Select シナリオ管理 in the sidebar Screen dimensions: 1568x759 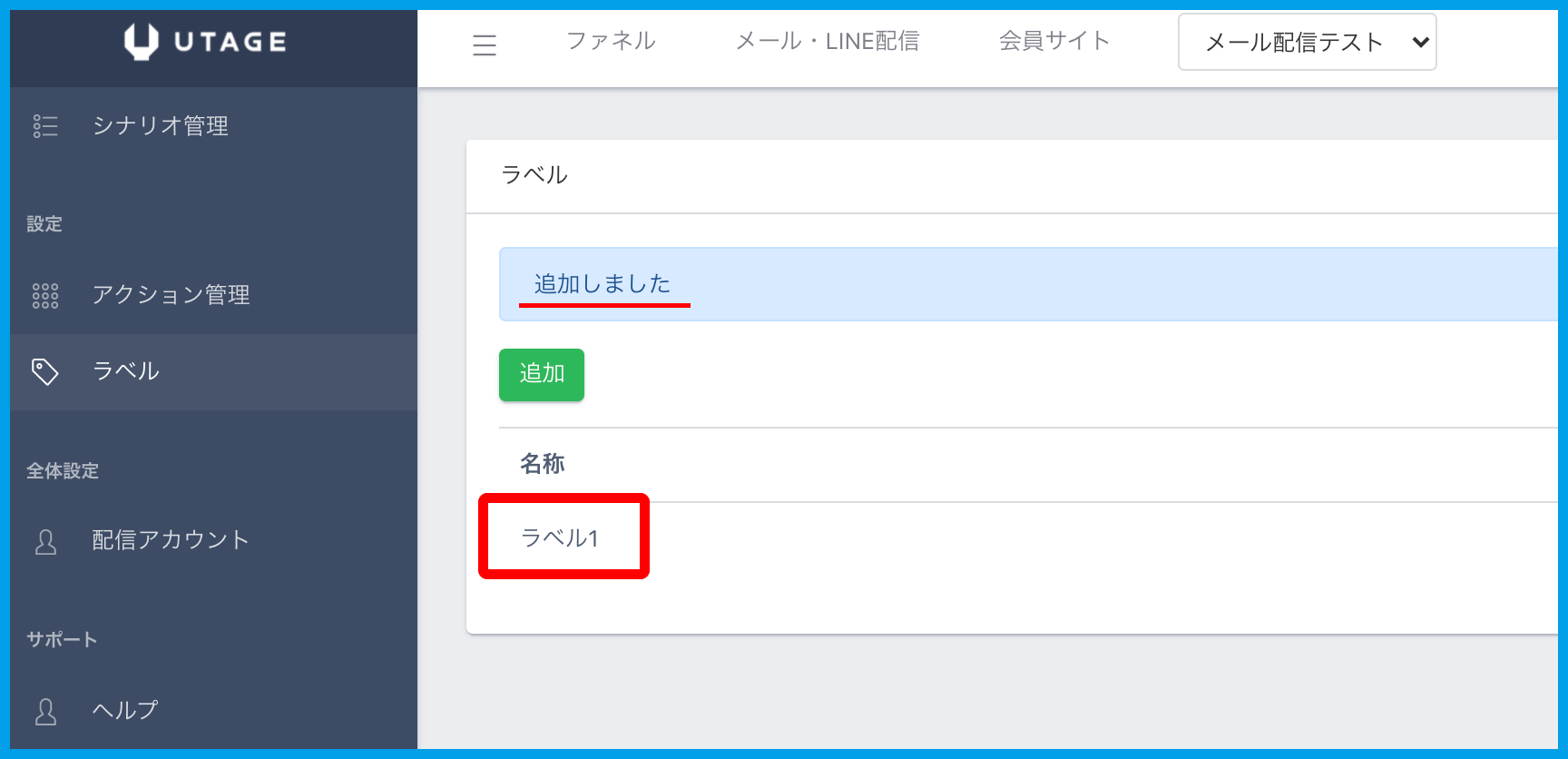coord(161,126)
